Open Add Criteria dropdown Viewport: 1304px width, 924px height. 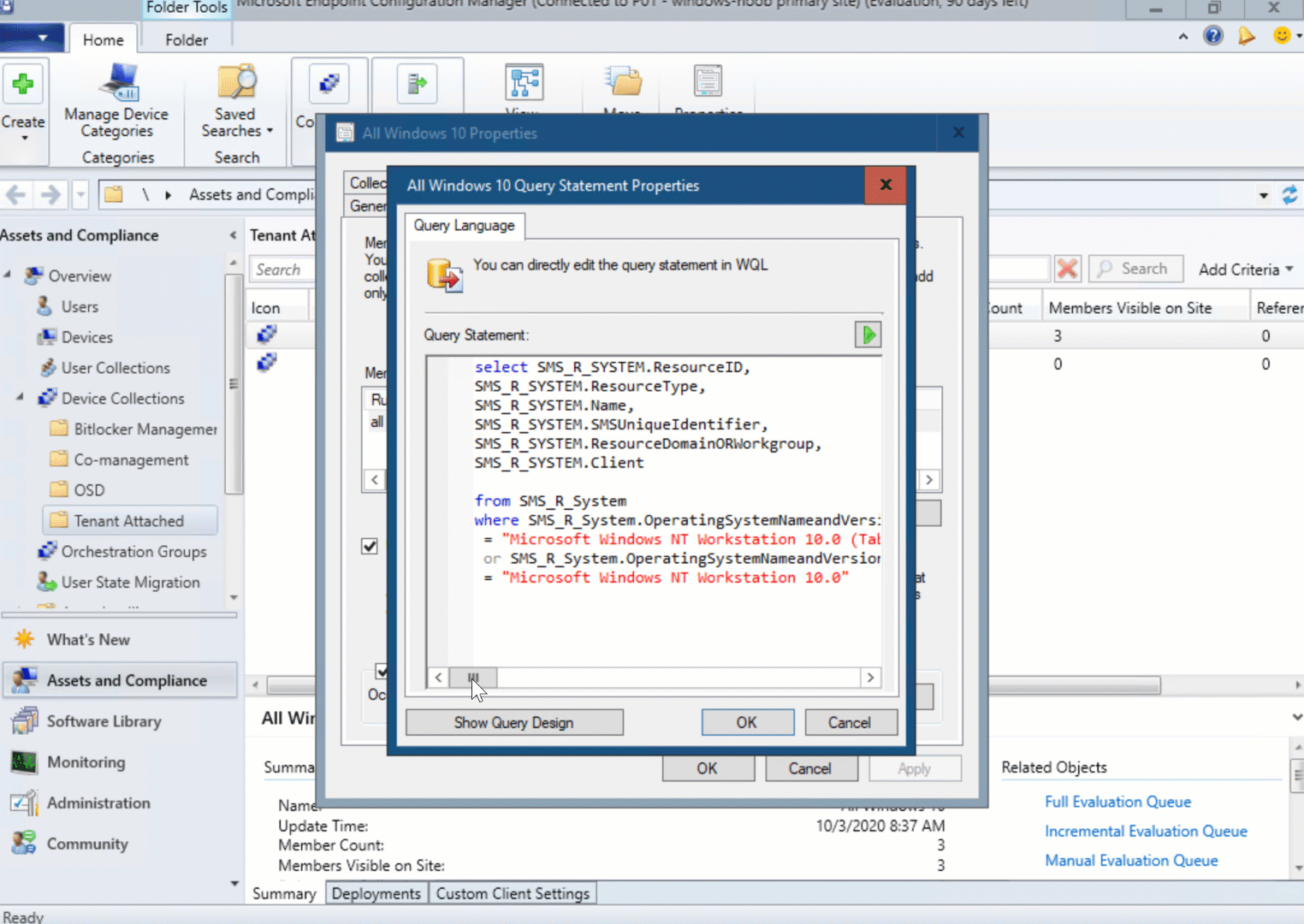tap(1246, 269)
